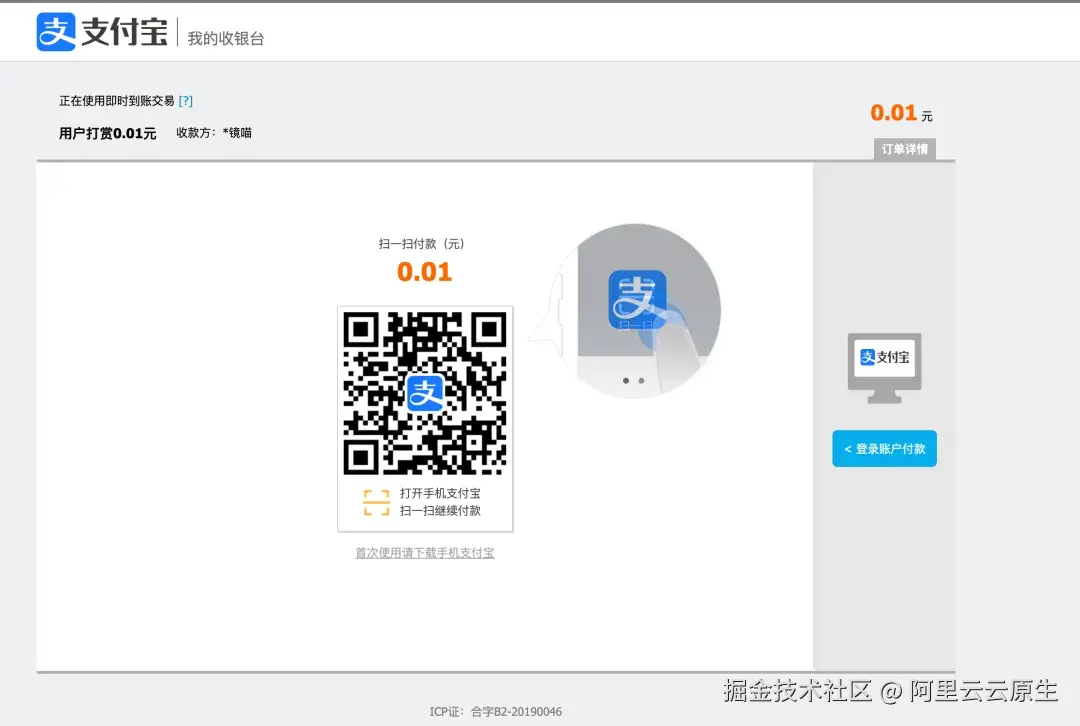Click the 正在使用即时到账交易 notice text
Viewport: 1080px width, 726px height.
116,101
